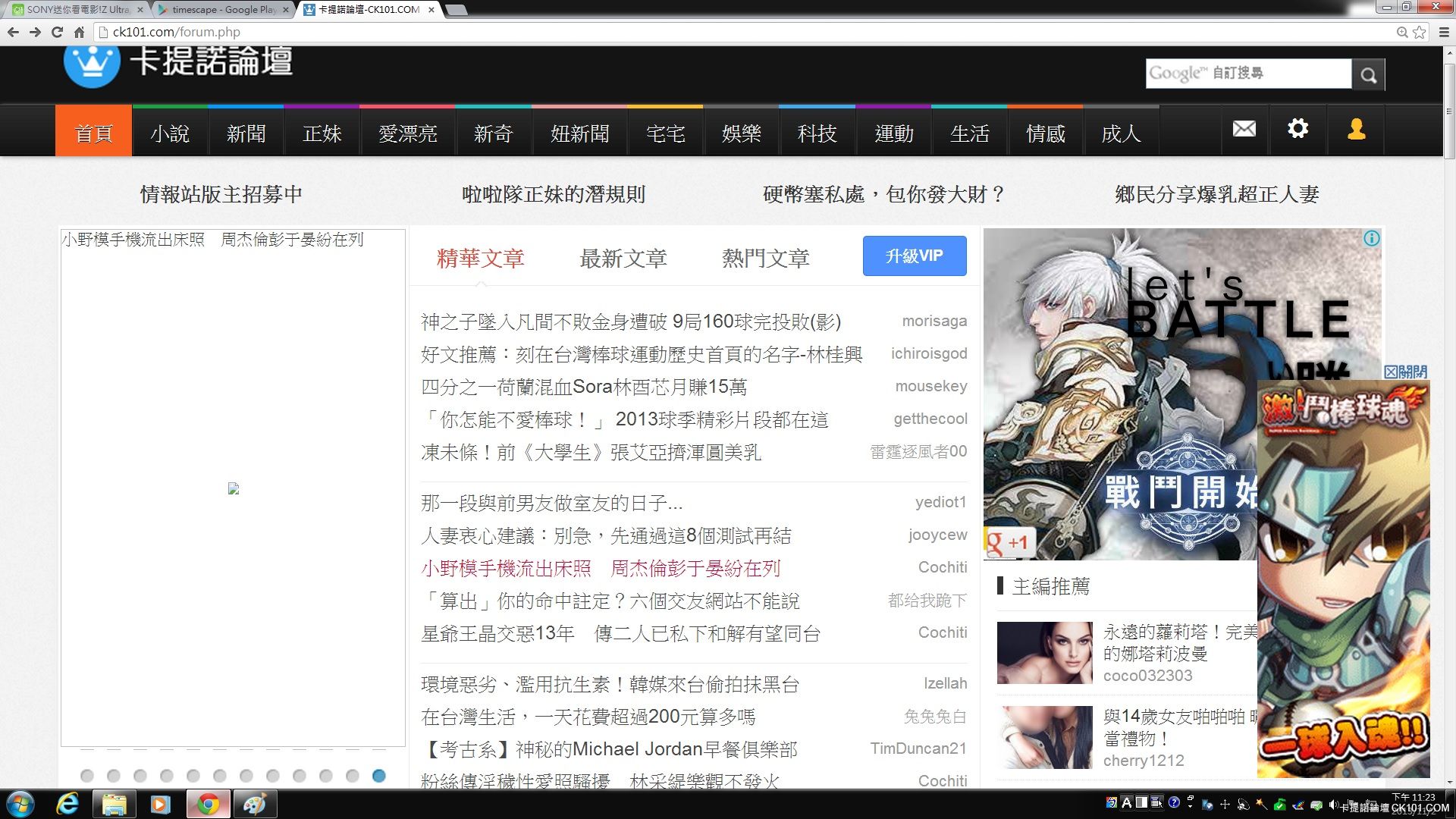Select the 熱門文章 tab
Image resolution: width=1456 pixels, height=819 pixels.
pos(766,258)
